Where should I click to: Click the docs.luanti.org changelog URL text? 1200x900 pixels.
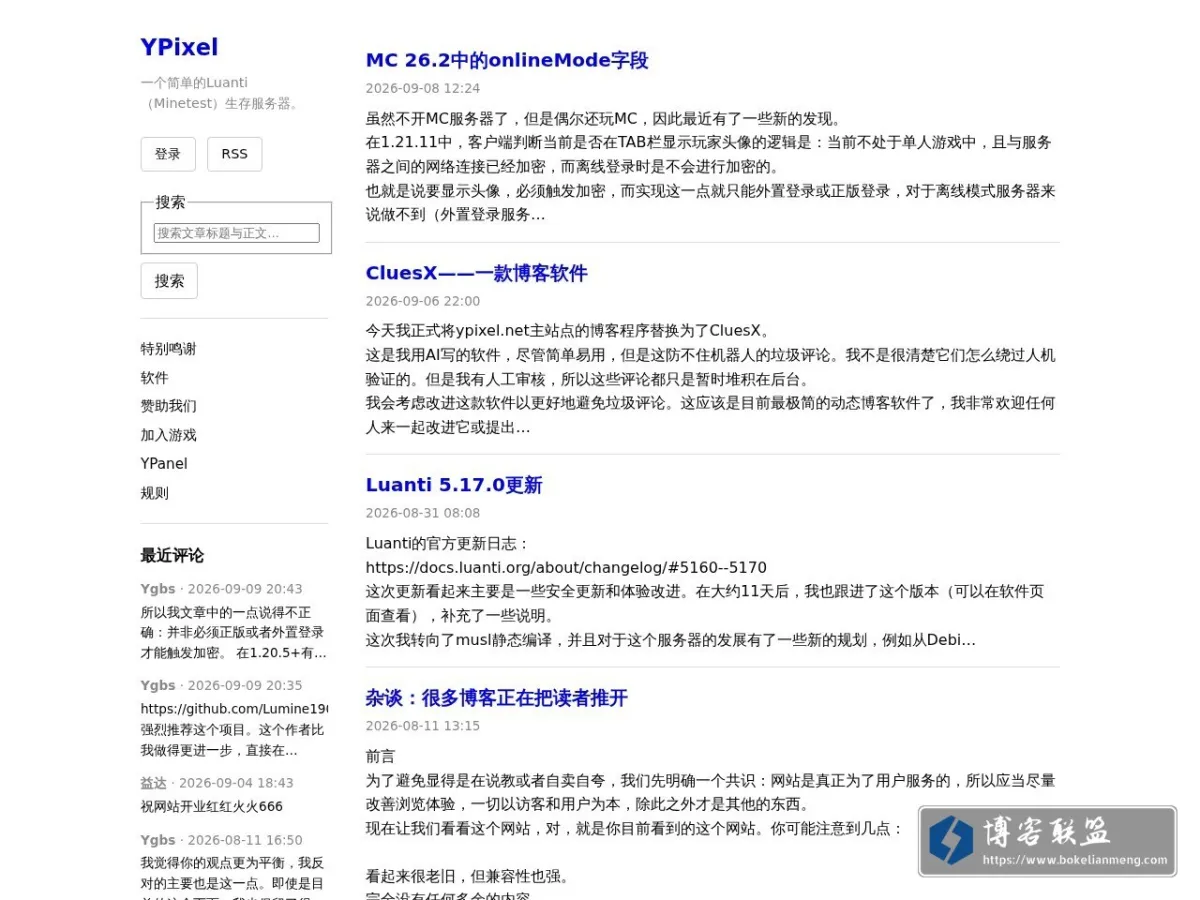pos(566,567)
